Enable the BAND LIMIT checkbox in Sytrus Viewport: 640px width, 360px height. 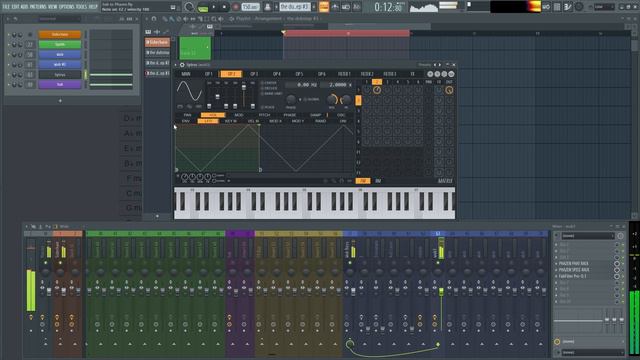point(262,94)
